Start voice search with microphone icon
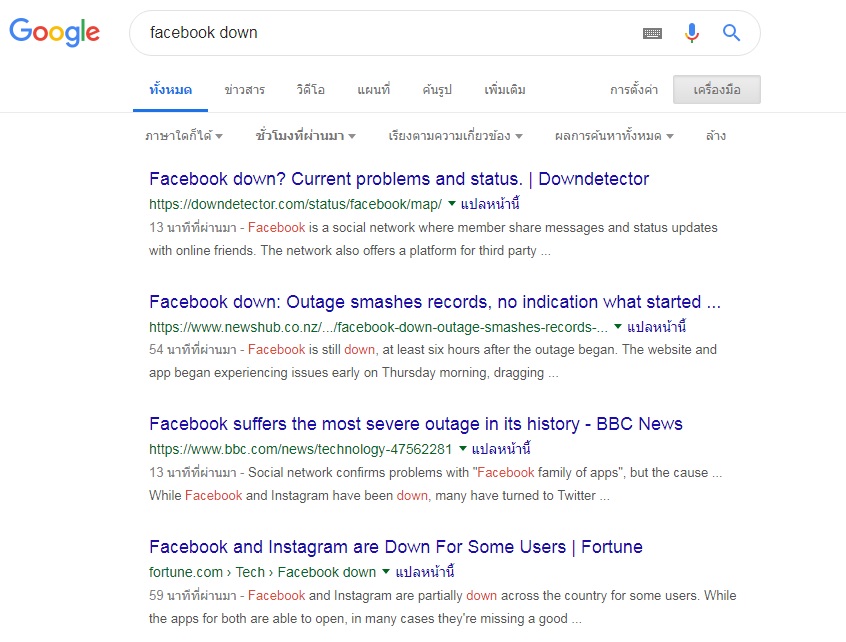The image size is (846, 642). pos(692,33)
